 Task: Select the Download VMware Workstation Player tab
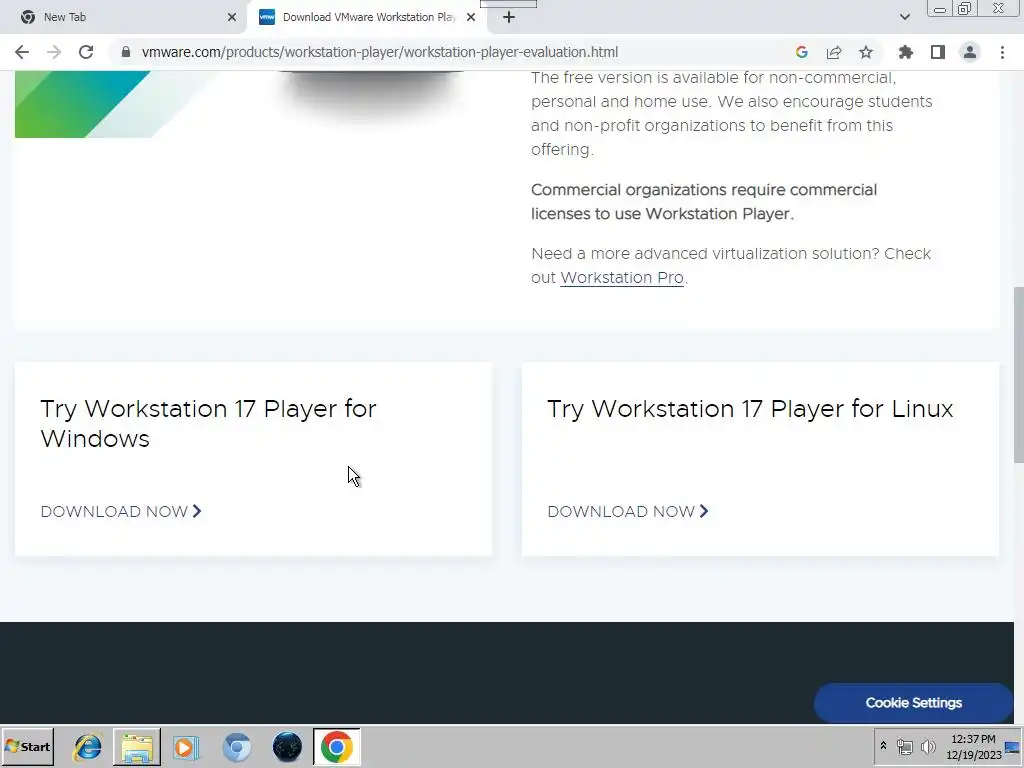tap(369, 18)
